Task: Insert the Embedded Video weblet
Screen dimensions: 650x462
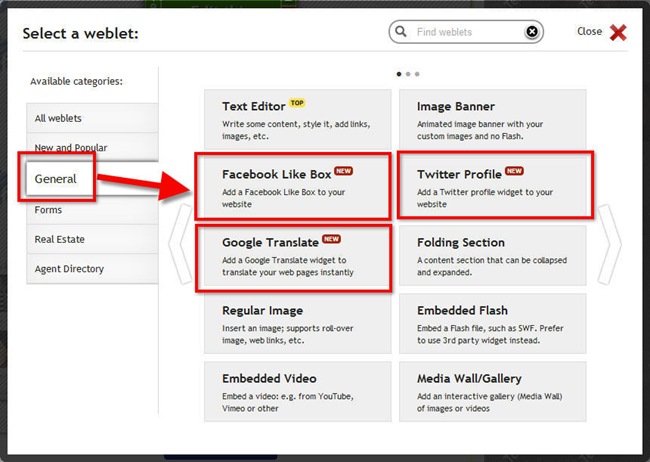Action: click(x=298, y=391)
